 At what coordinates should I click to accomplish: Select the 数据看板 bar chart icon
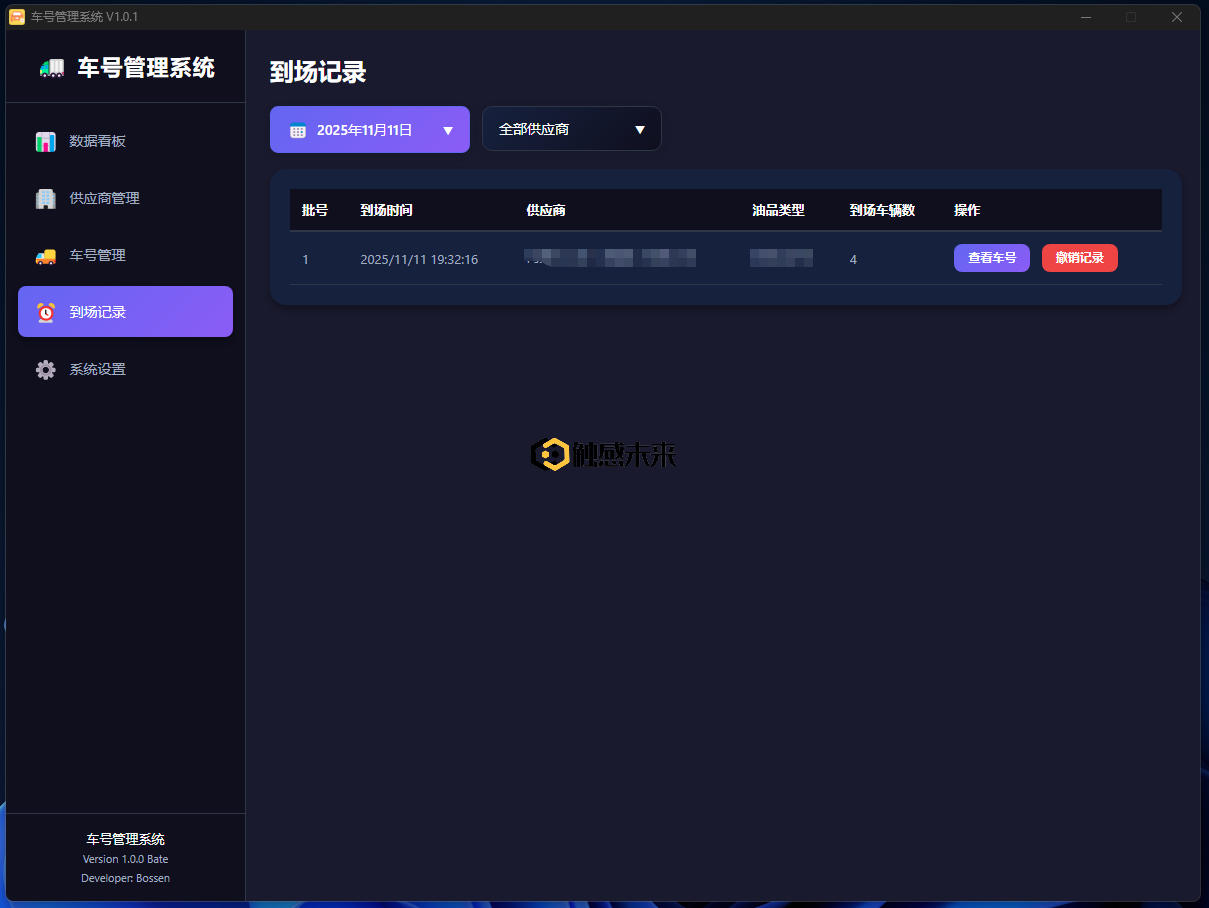pos(45,141)
